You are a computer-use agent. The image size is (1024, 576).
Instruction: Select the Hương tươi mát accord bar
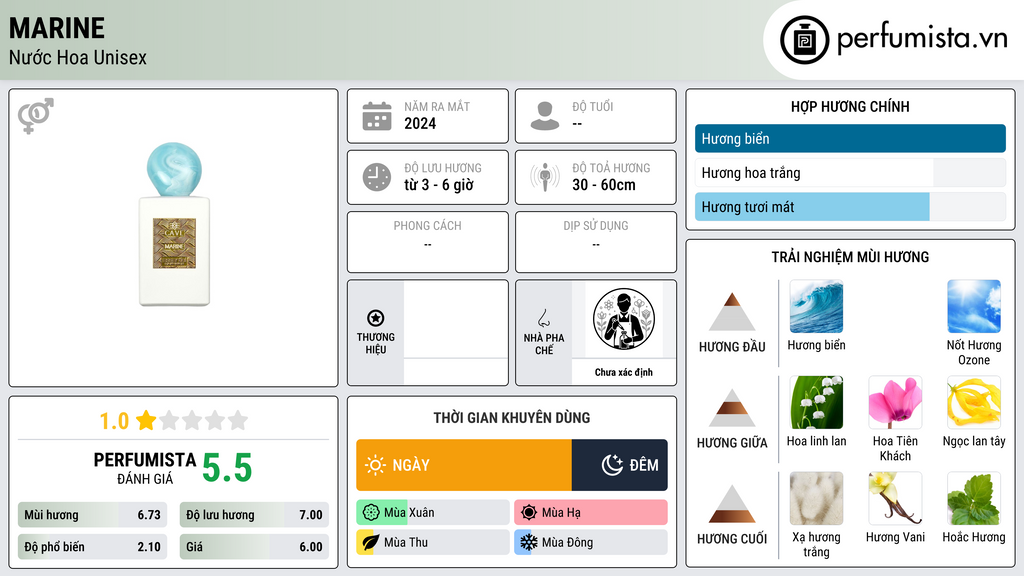[x=850, y=206]
